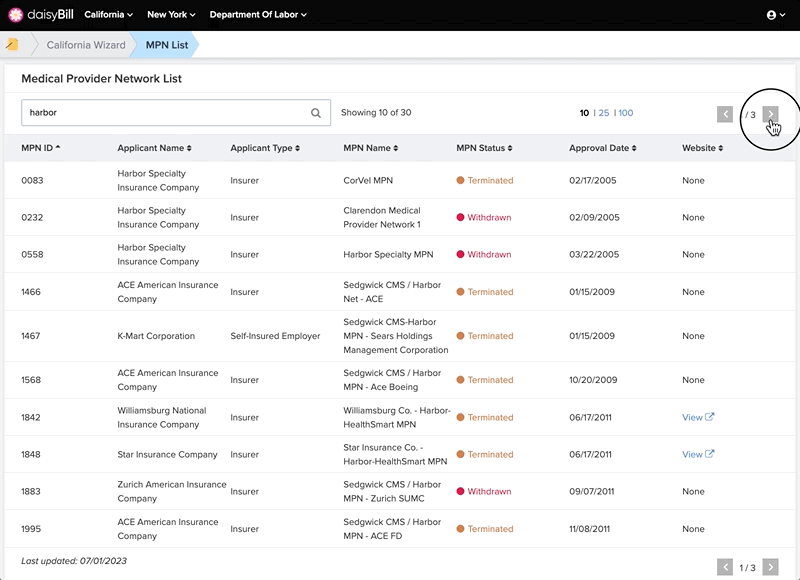Viewport: 800px width, 580px height.
Task: Click 'K-Mart Corporation' applicant name
Action: [x=156, y=336]
